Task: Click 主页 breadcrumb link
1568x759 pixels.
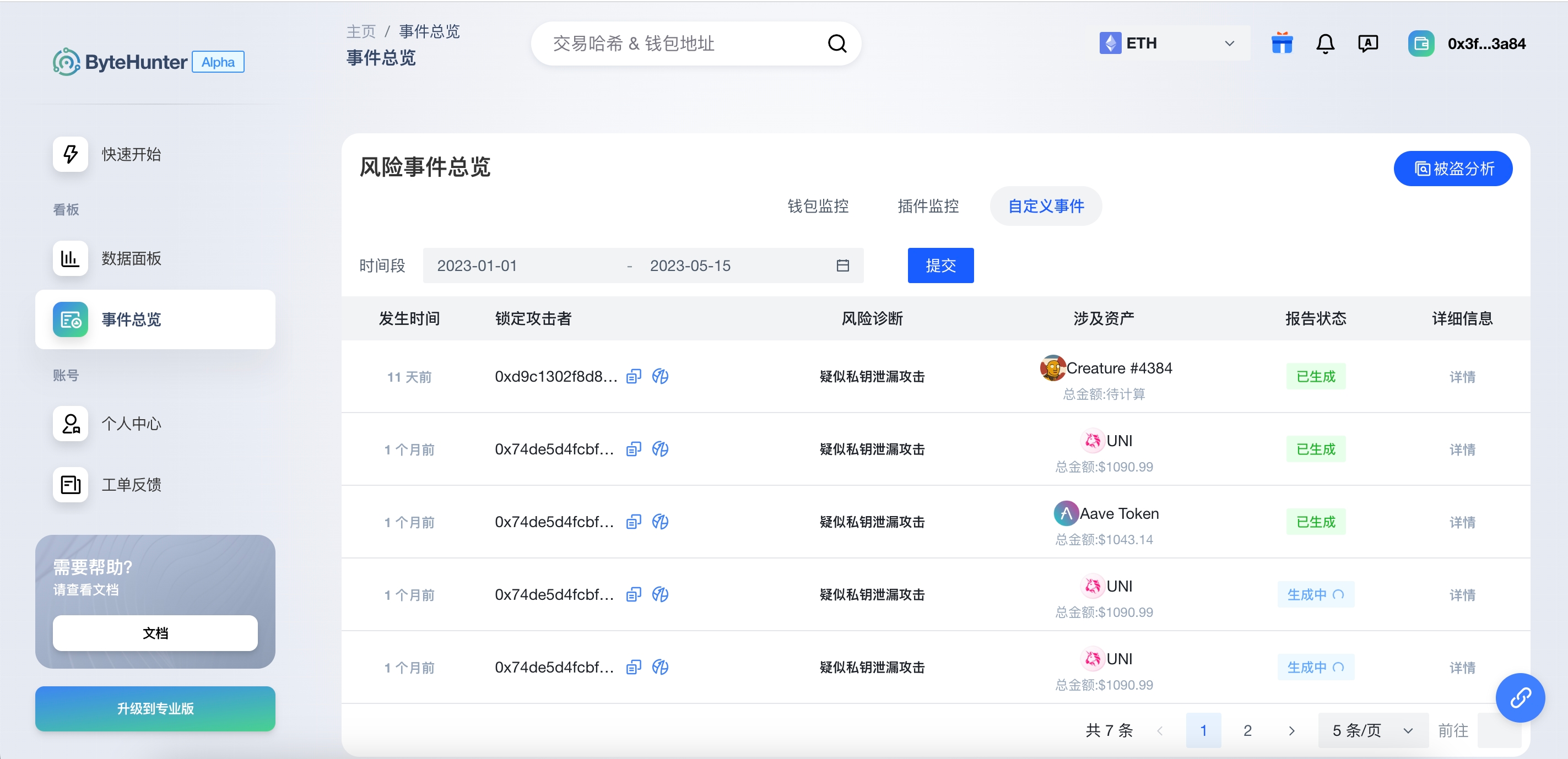Action: (x=361, y=31)
